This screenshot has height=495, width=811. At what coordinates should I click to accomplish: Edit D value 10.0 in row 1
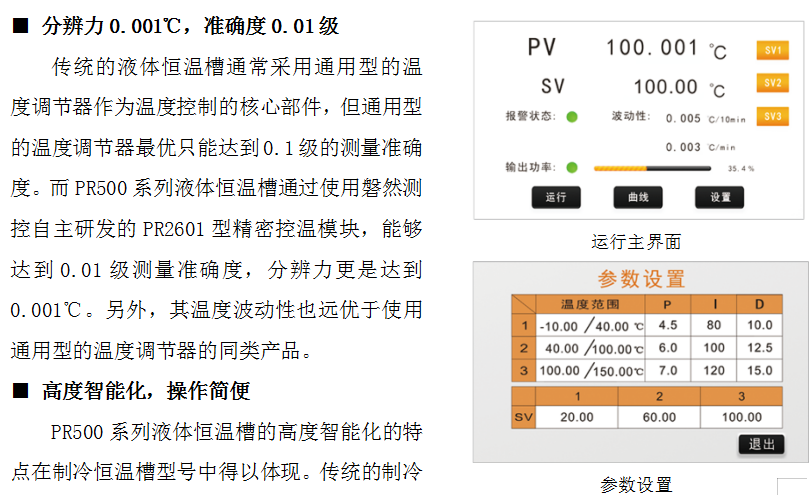coord(759,325)
